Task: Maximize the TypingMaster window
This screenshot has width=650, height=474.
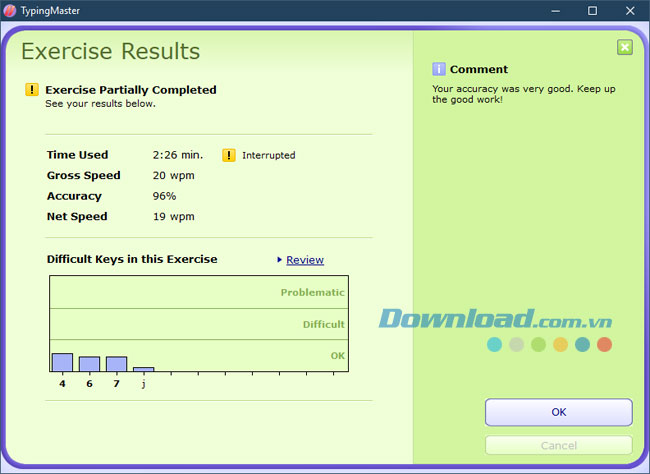Action: 592,10
